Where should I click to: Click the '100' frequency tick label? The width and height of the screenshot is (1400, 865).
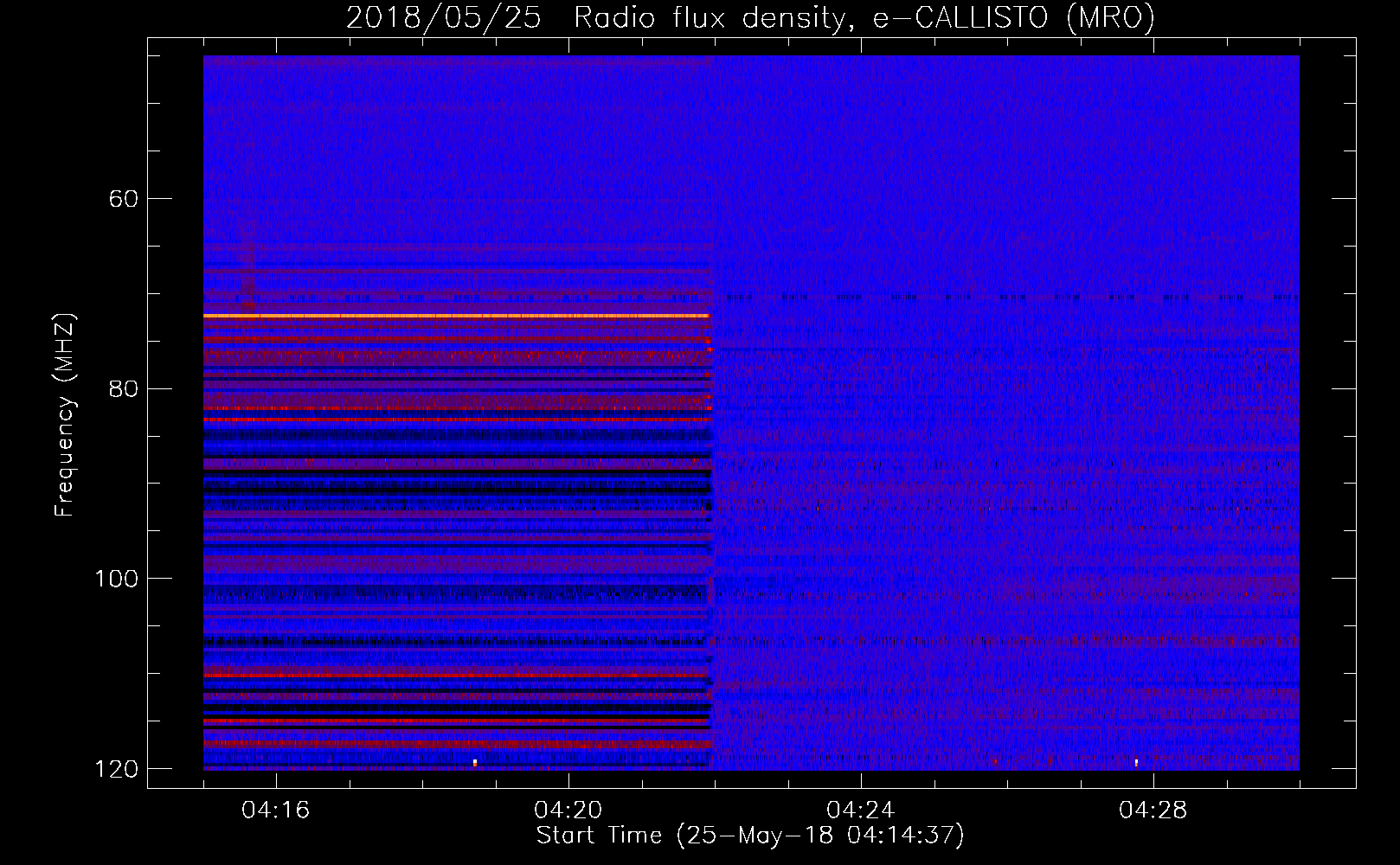tap(116, 579)
